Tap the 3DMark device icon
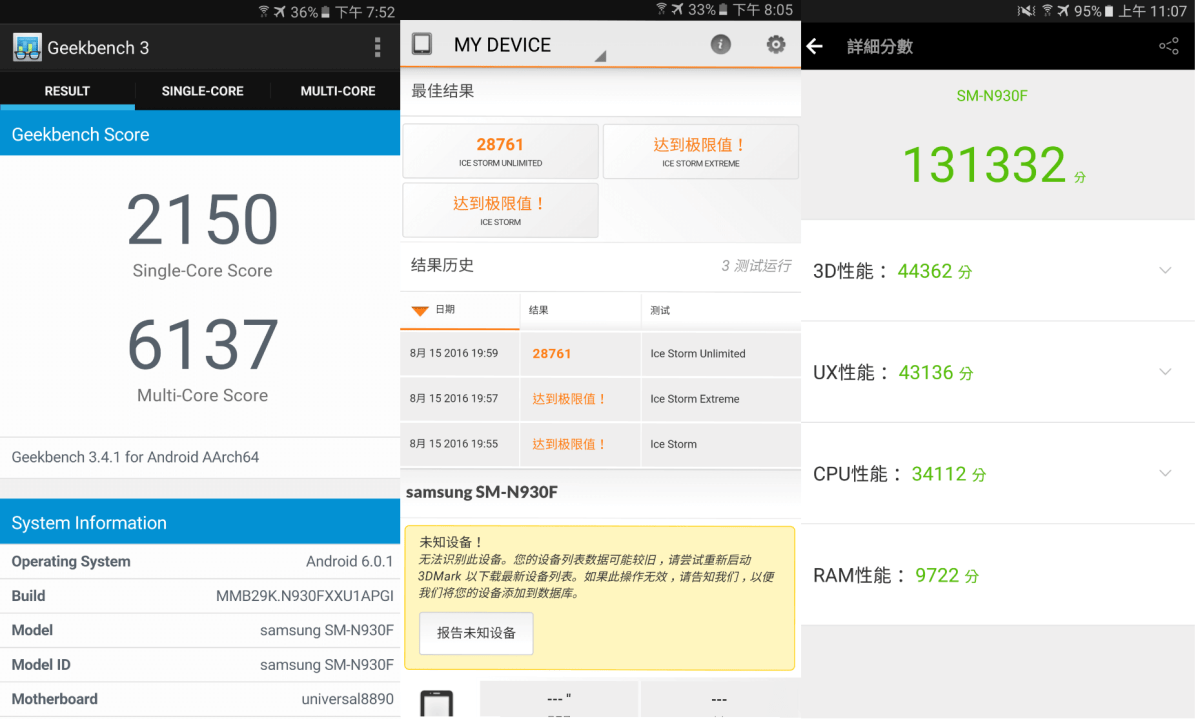 click(422, 45)
